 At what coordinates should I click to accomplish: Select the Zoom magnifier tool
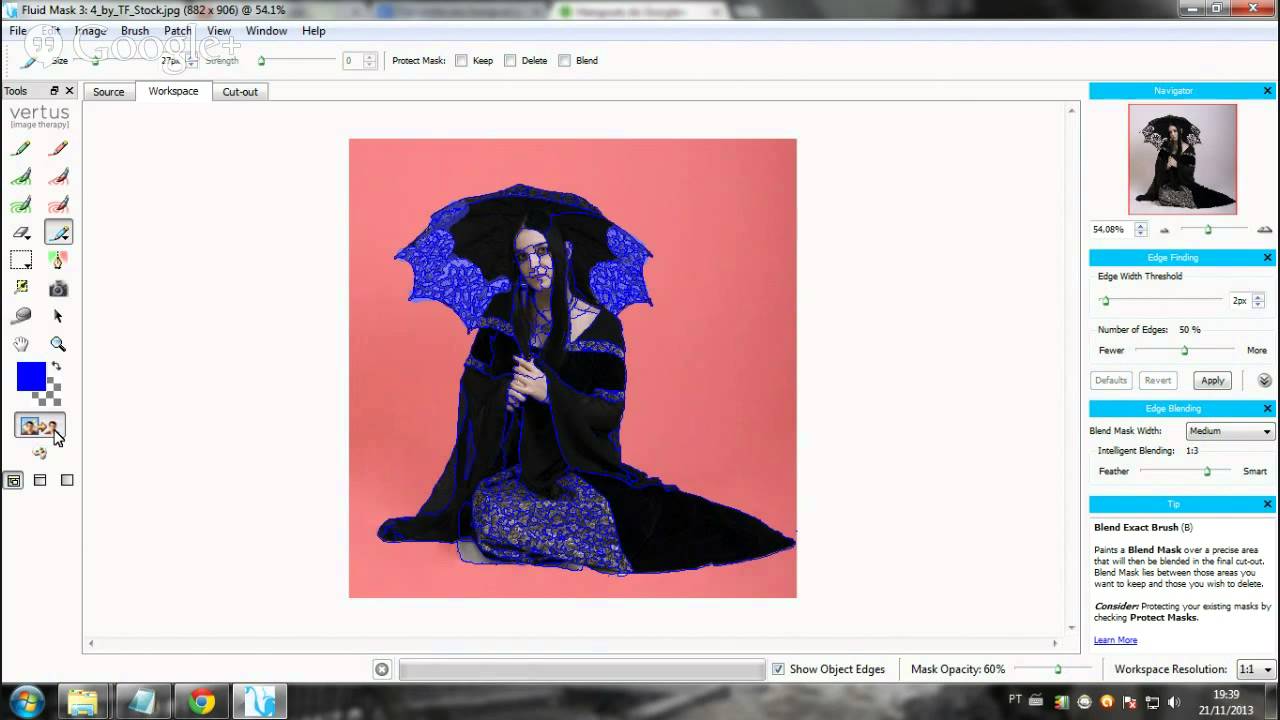tap(58, 344)
